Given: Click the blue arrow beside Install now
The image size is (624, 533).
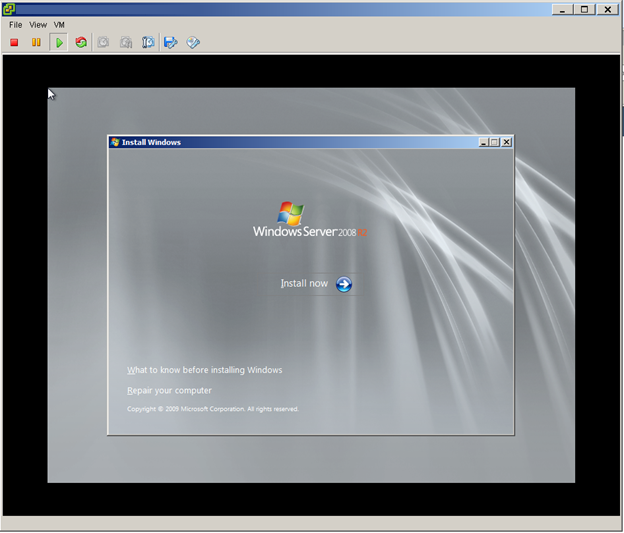Looking at the screenshot, I should tap(344, 284).
